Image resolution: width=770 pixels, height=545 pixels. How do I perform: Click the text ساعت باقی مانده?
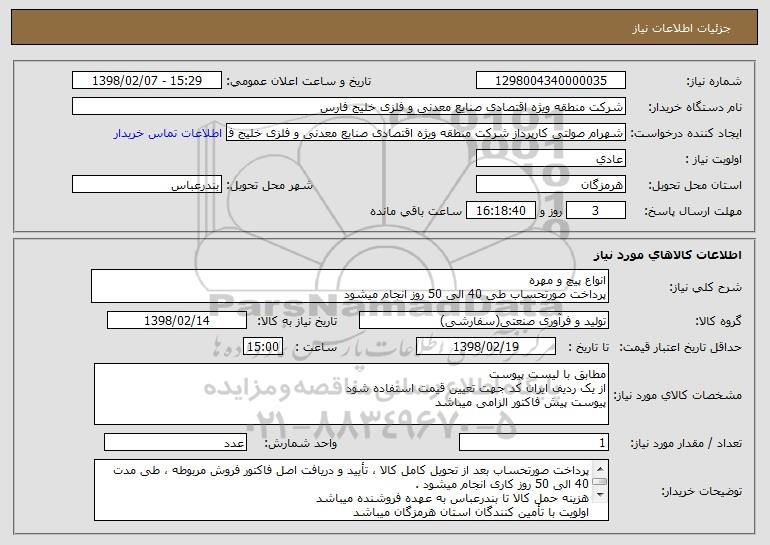415,212
